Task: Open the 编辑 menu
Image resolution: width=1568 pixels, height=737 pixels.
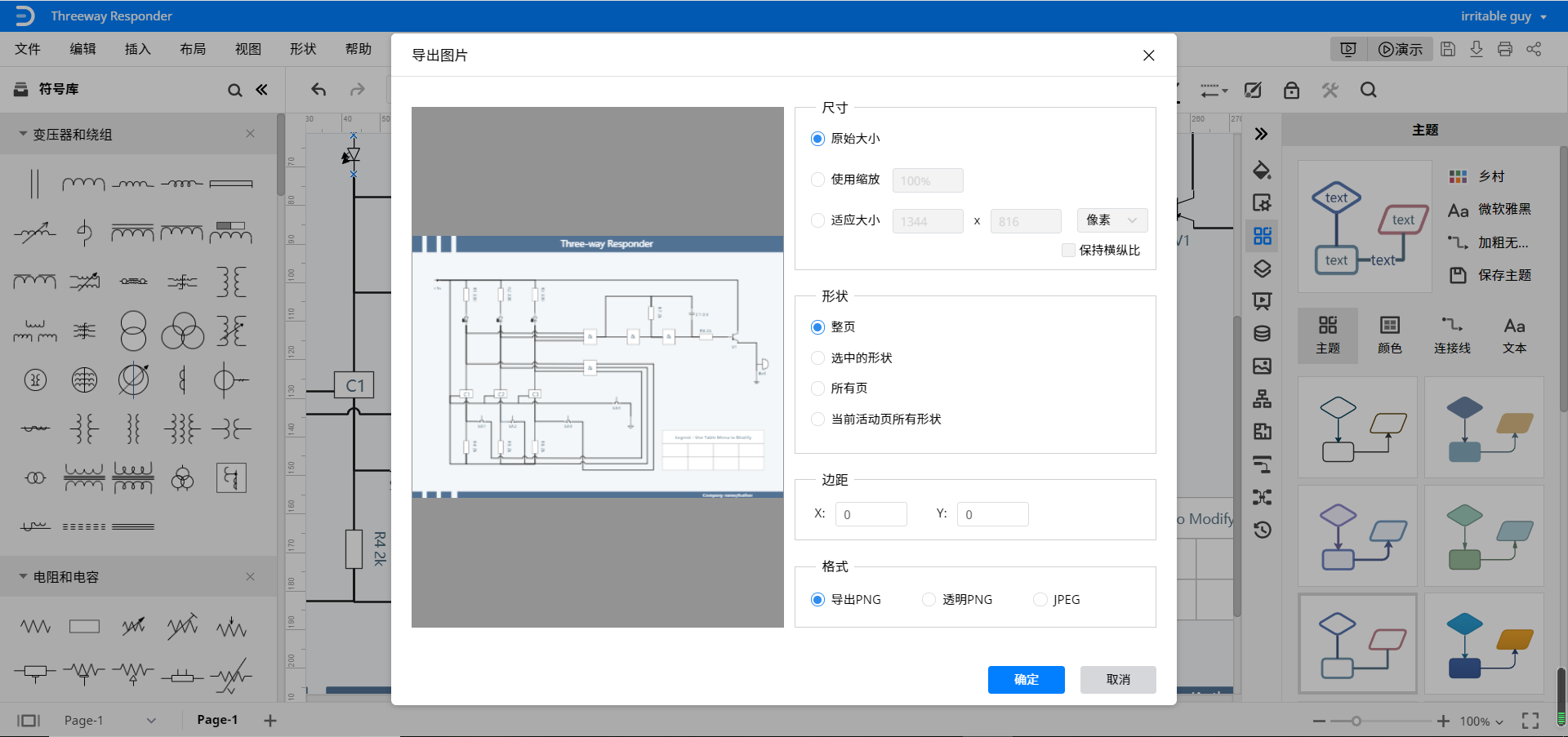Action: point(82,49)
